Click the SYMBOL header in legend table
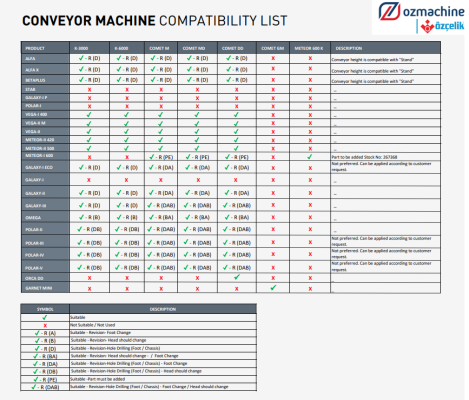 [x=45, y=309]
